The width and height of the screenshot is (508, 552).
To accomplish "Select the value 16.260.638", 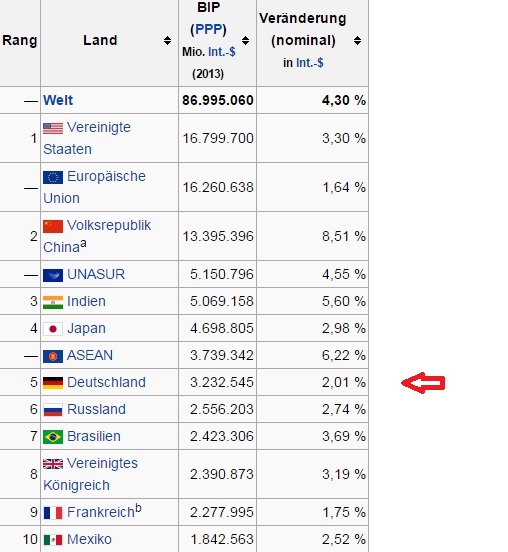I will point(218,187).
